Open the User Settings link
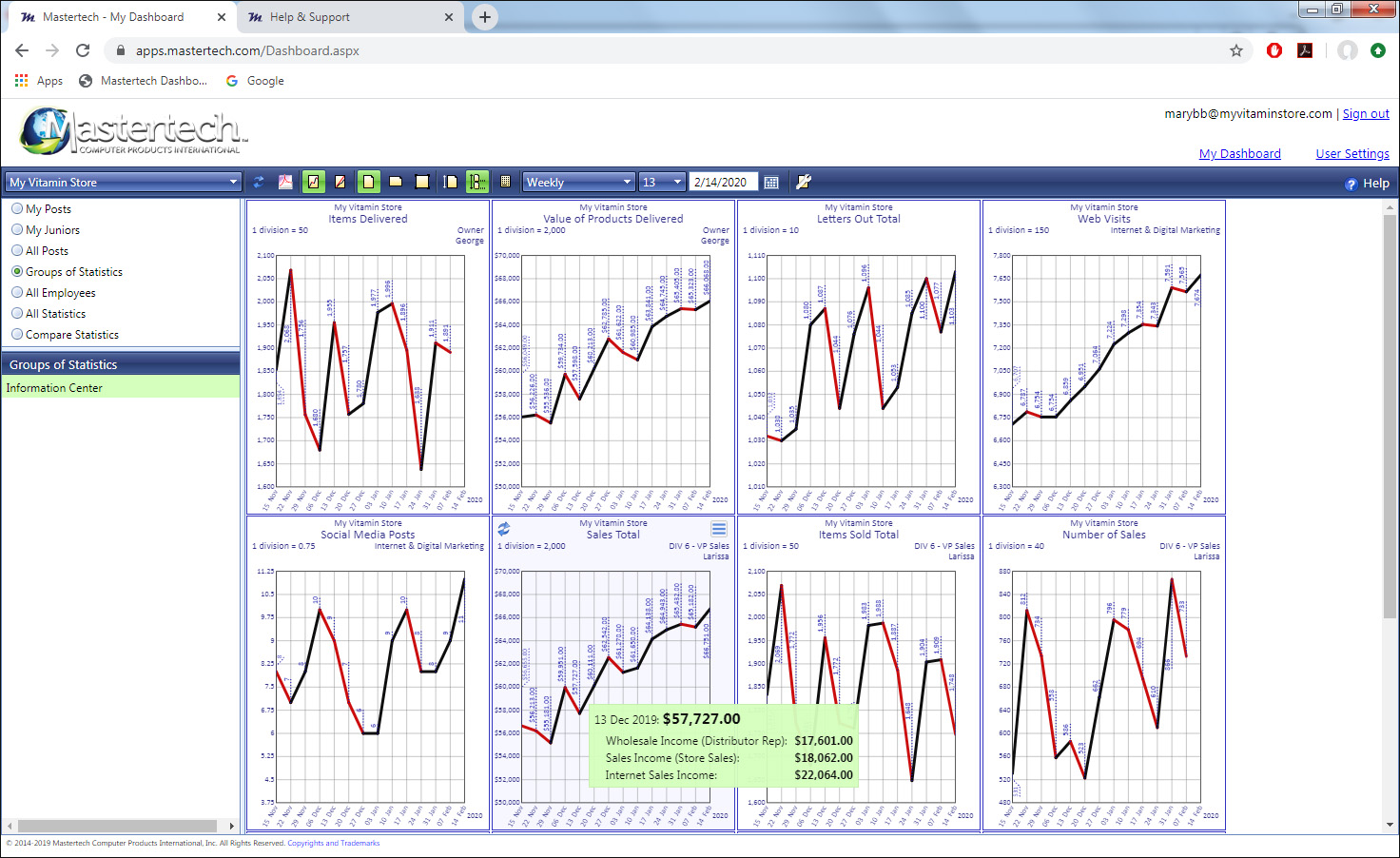The image size is (1400, 858). (x=1352, y=154)
